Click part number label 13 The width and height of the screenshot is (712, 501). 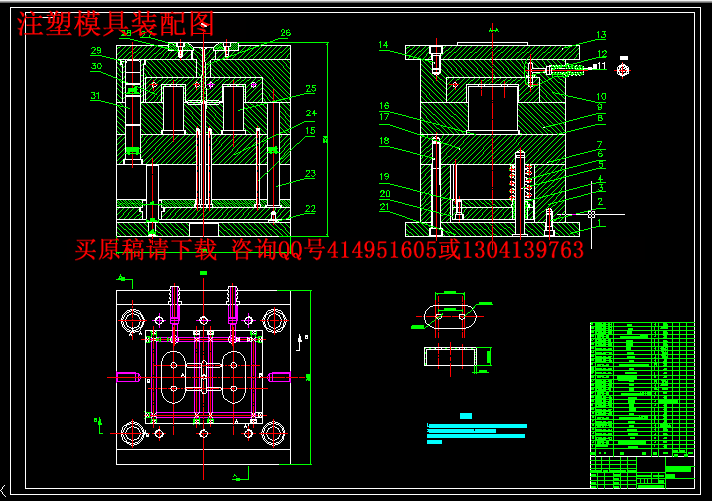(x=601, y=35)
